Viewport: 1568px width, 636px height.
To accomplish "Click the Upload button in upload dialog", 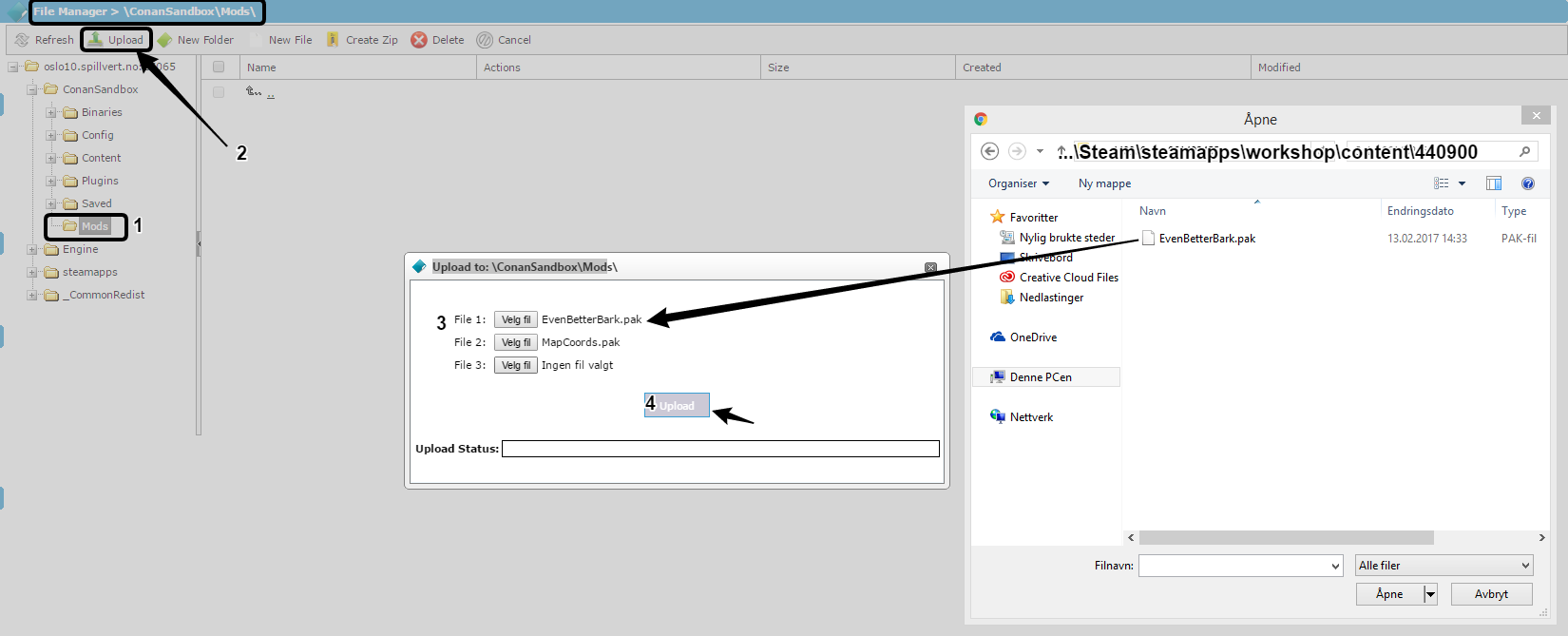I will 677,405.
